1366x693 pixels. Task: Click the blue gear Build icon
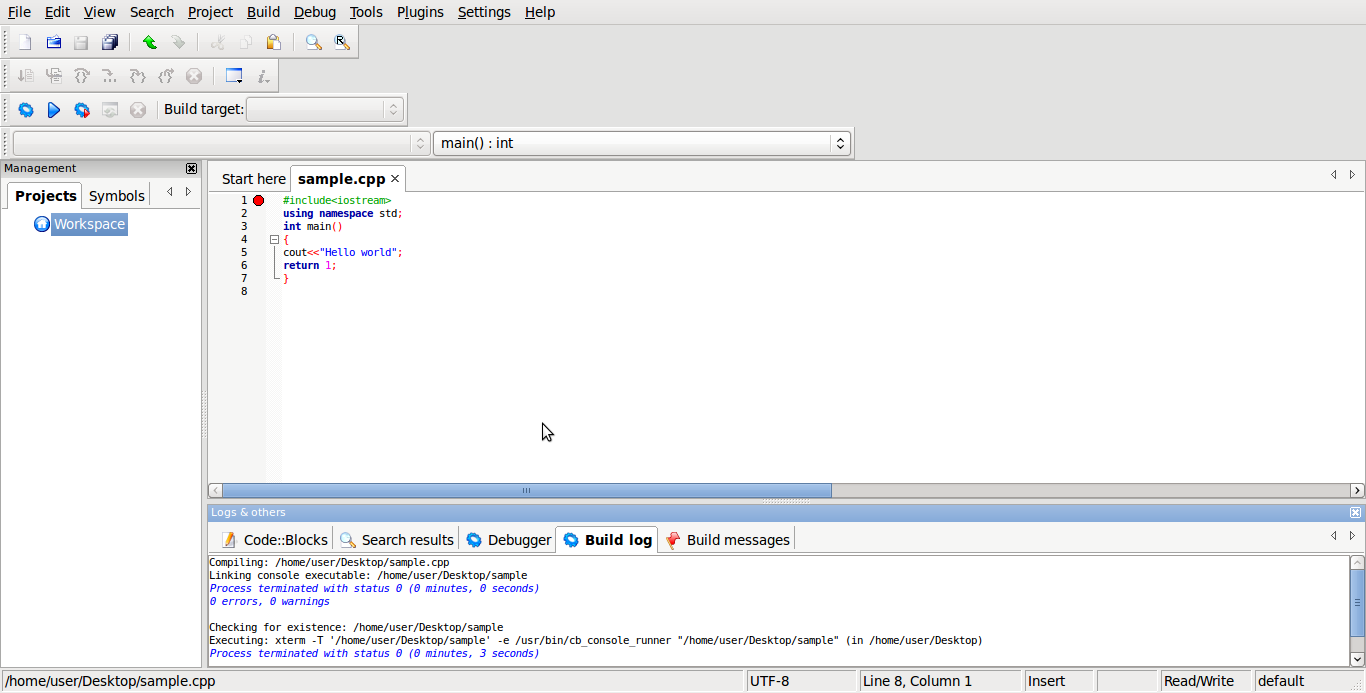pos(26,109)
